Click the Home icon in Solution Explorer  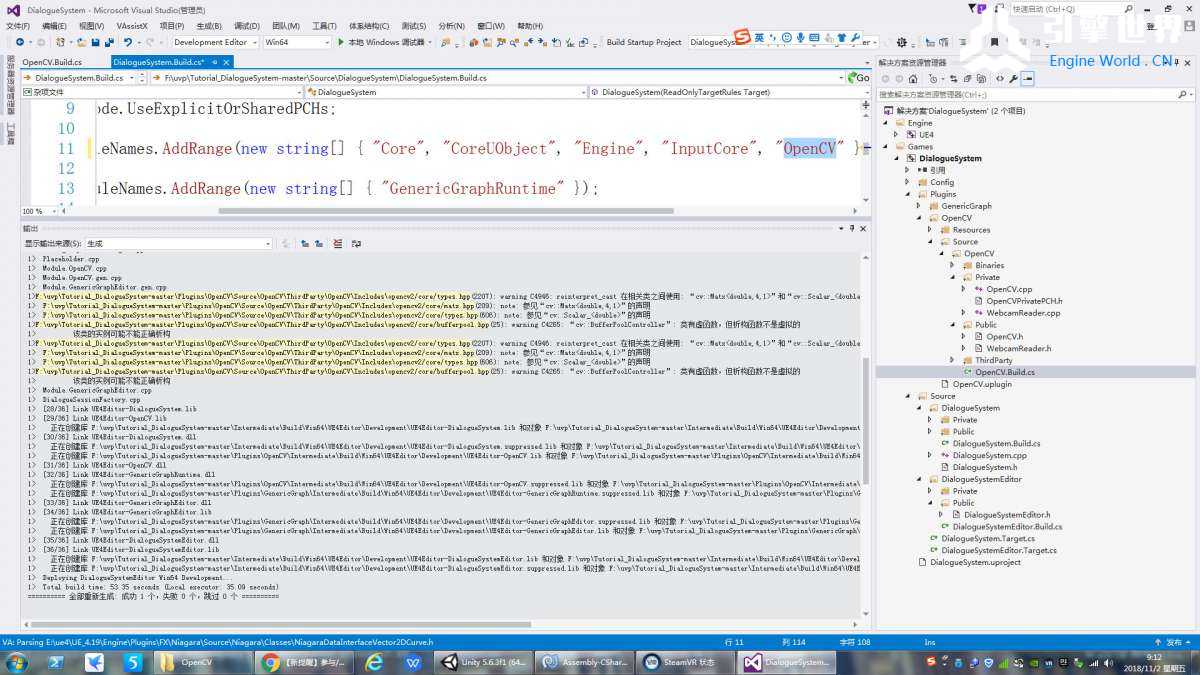point(913,78)
